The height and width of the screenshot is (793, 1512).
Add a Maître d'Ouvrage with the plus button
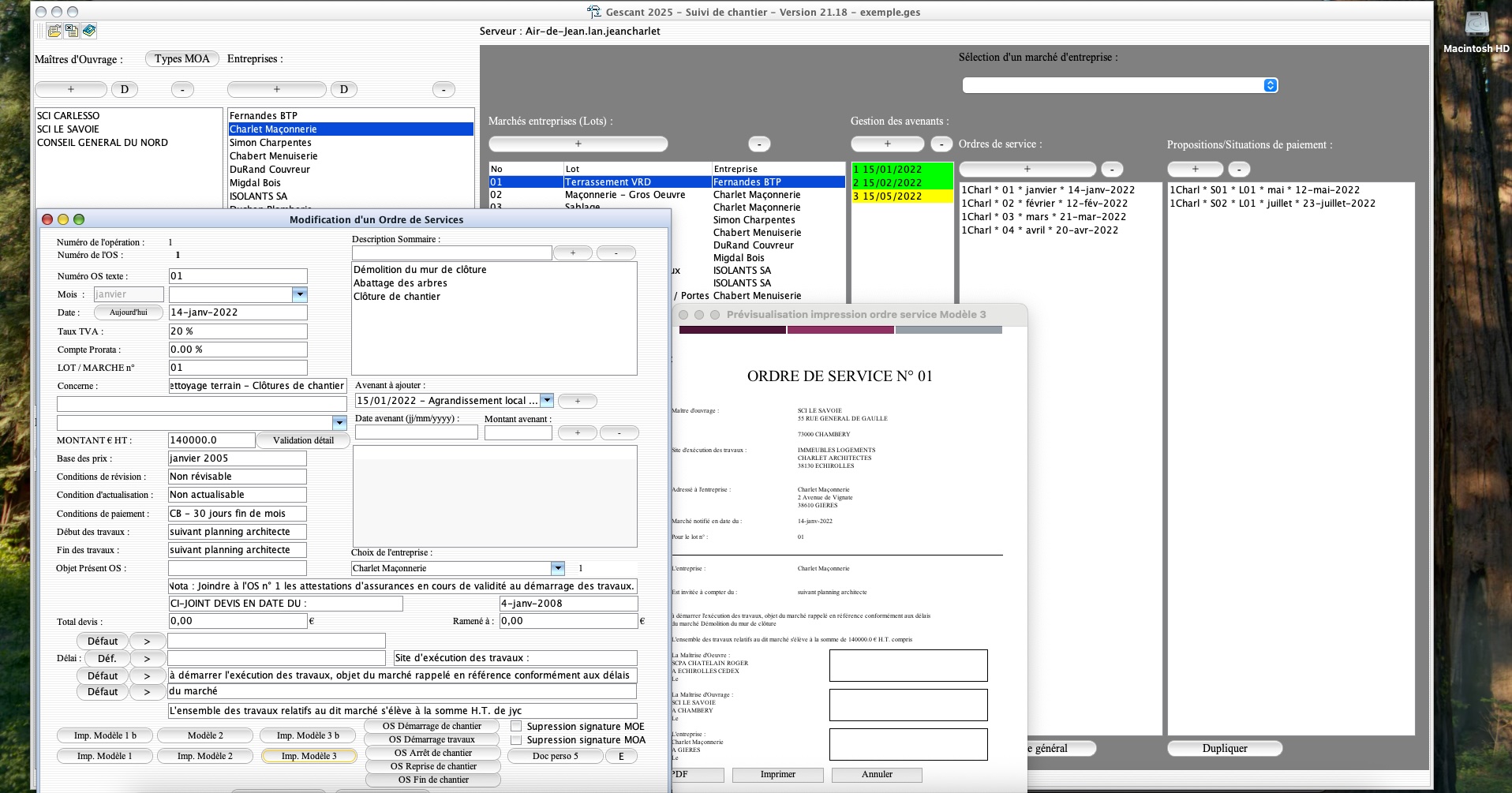[71, 89]
